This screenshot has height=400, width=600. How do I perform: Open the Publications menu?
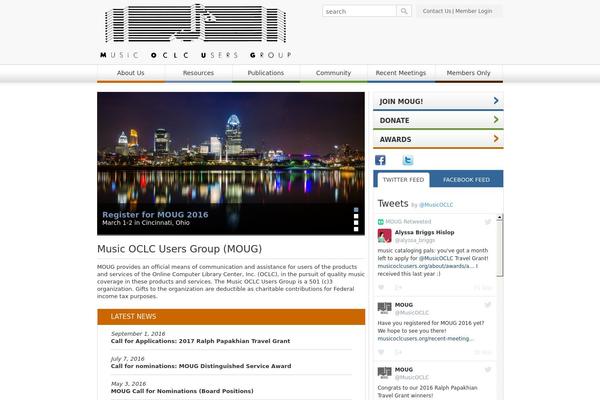pos(266,73)
